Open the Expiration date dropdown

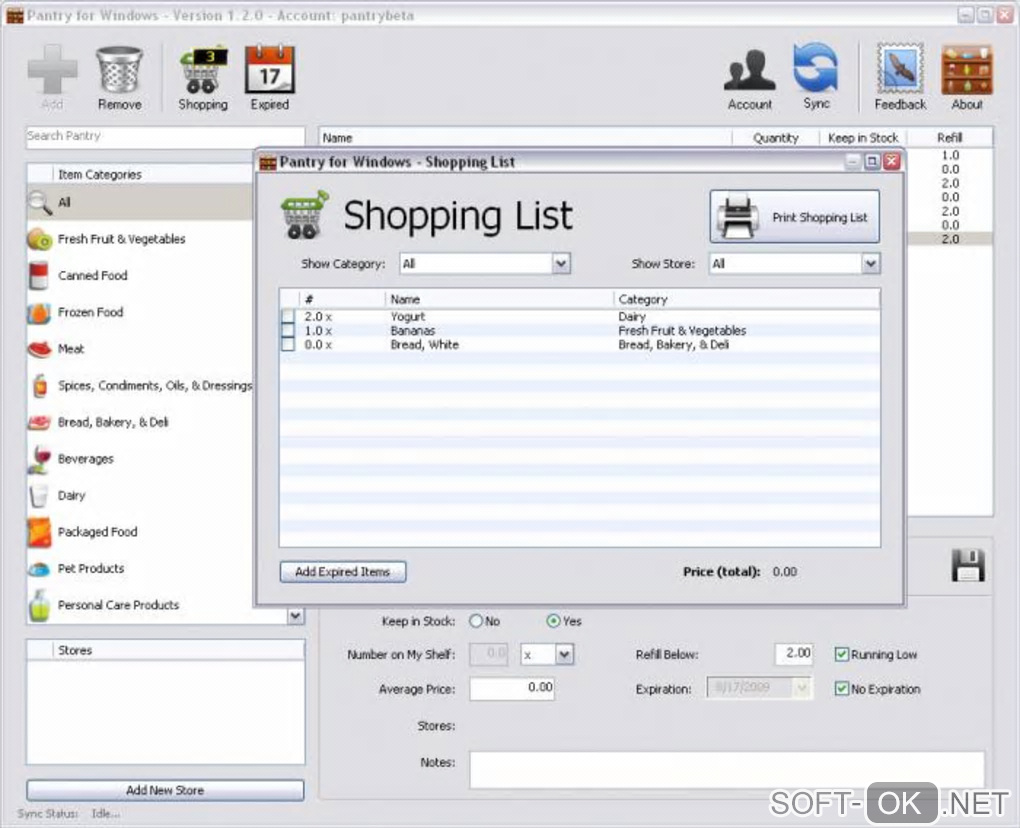pos(802,688)
